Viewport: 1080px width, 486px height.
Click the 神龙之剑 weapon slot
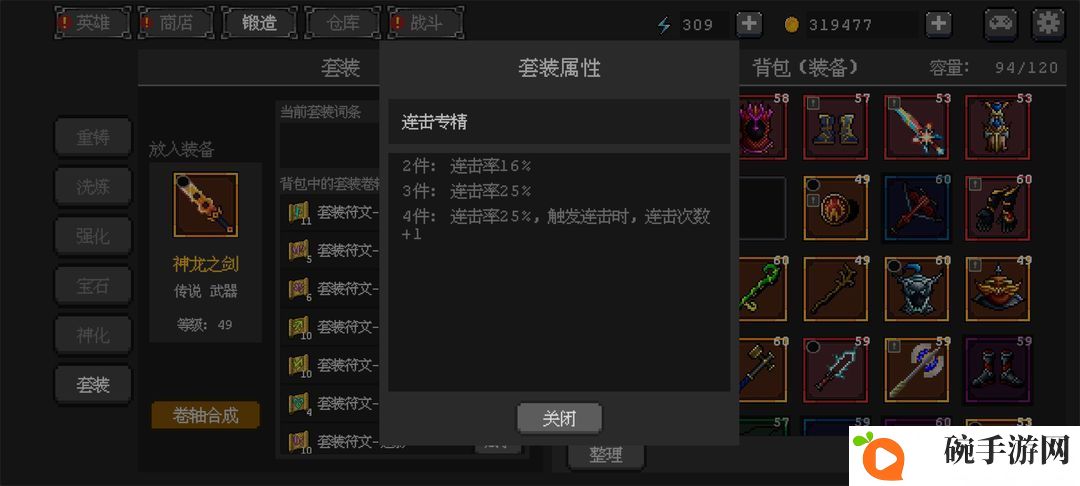coord(205,205)
